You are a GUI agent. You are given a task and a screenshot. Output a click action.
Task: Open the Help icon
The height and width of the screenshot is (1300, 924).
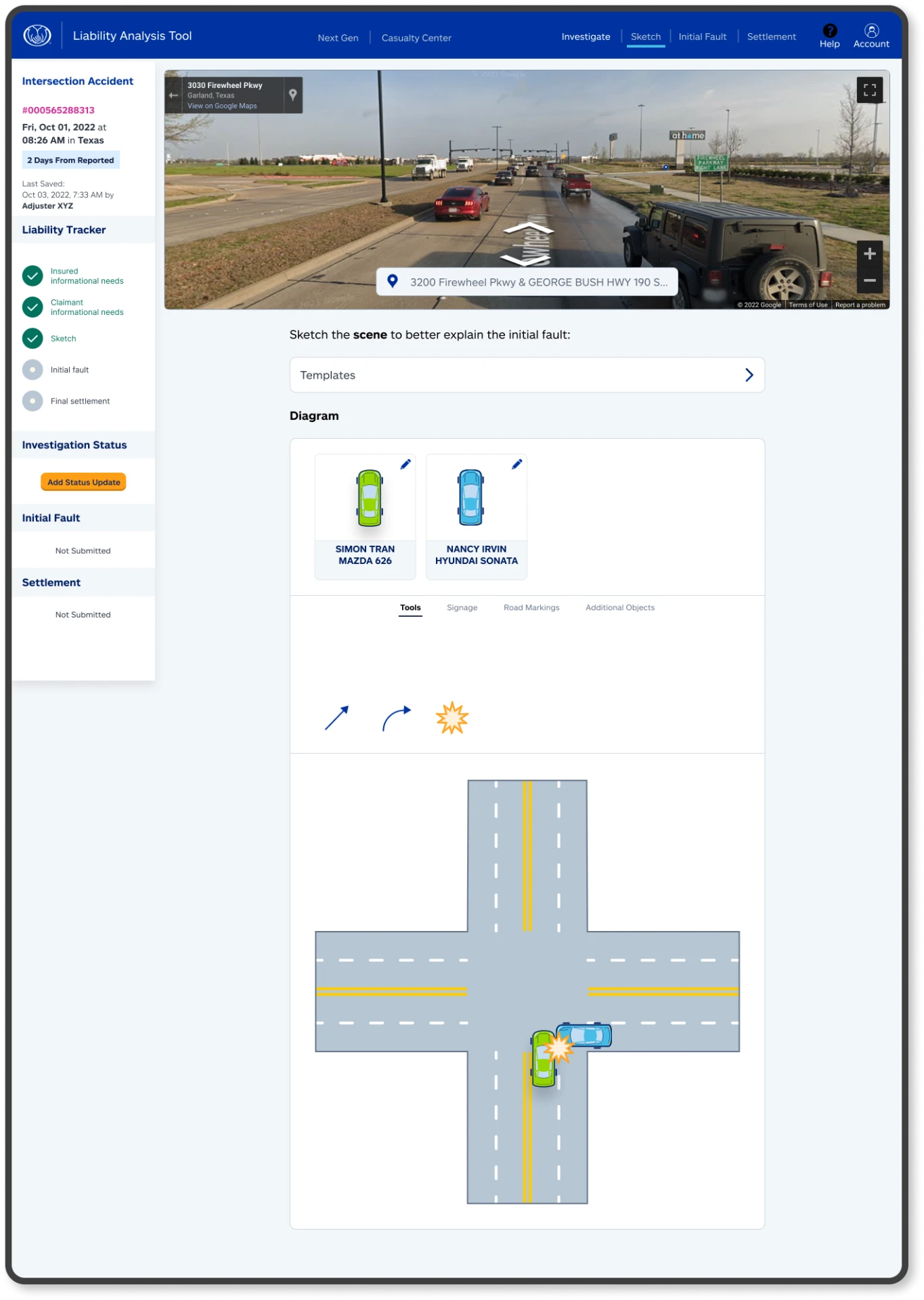coord(829,31)
